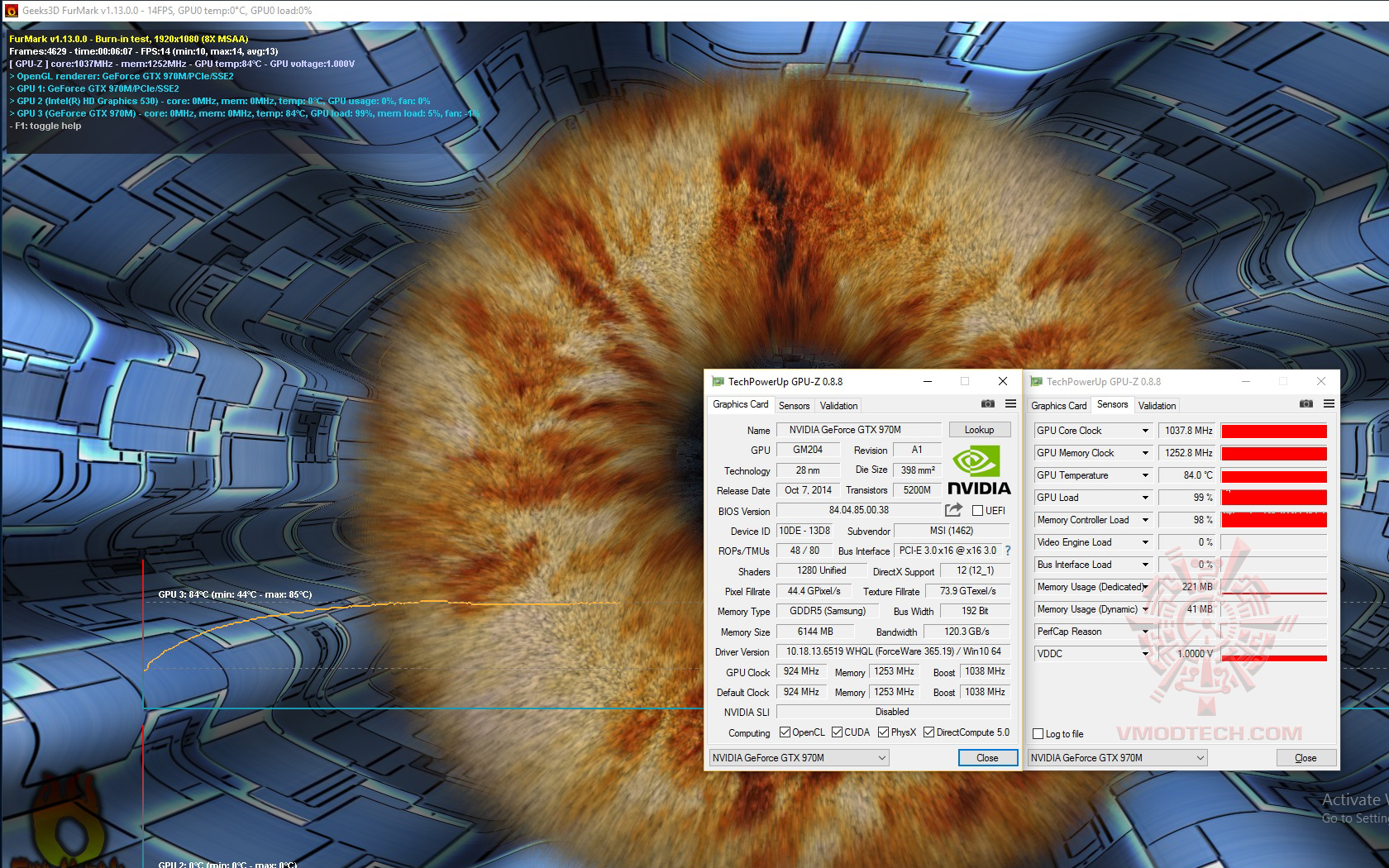Enable the Log to file checkbox
Screen dimensions: 1389x868
[1038, 734]
